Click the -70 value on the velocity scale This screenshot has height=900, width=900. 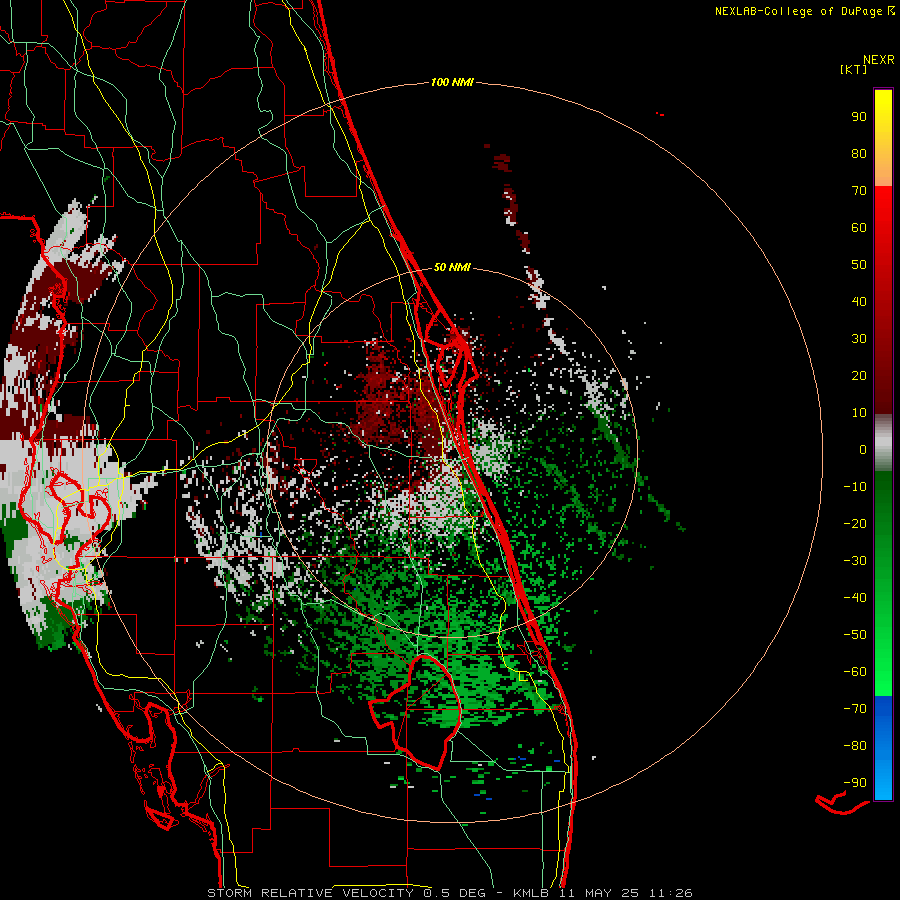855,709
